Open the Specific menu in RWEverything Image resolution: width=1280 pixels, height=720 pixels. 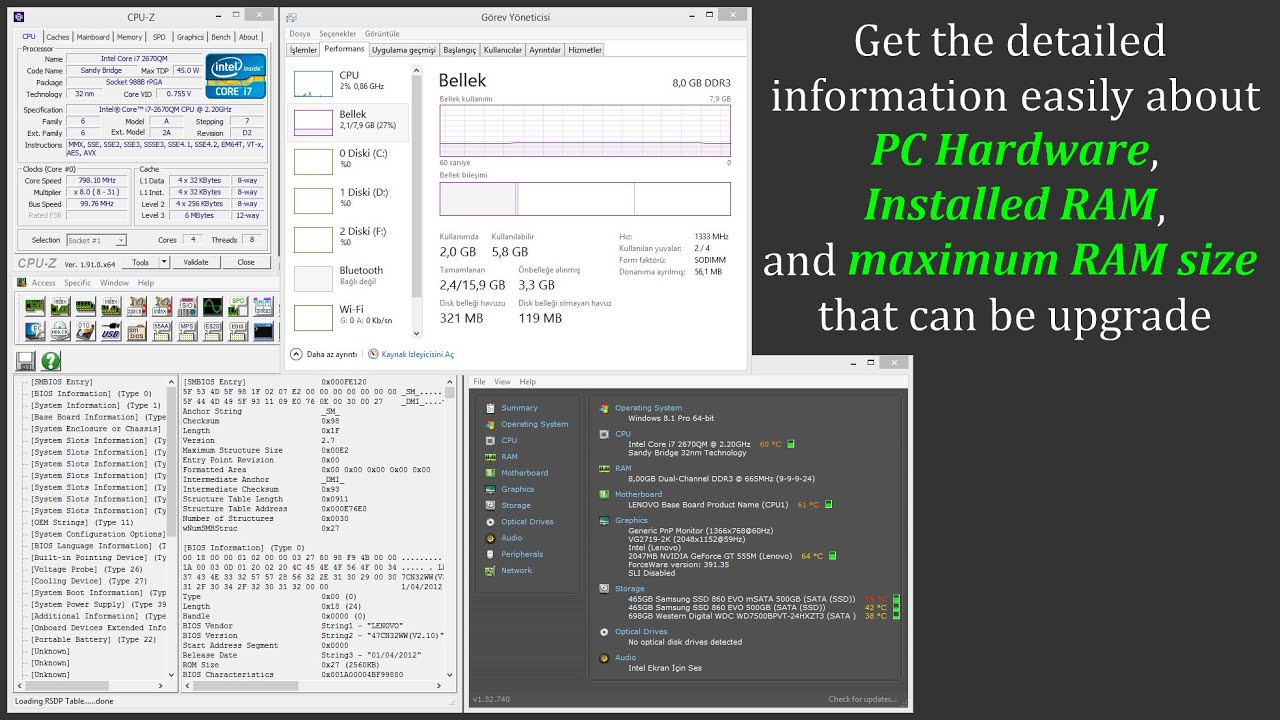(x=78, y=283)
